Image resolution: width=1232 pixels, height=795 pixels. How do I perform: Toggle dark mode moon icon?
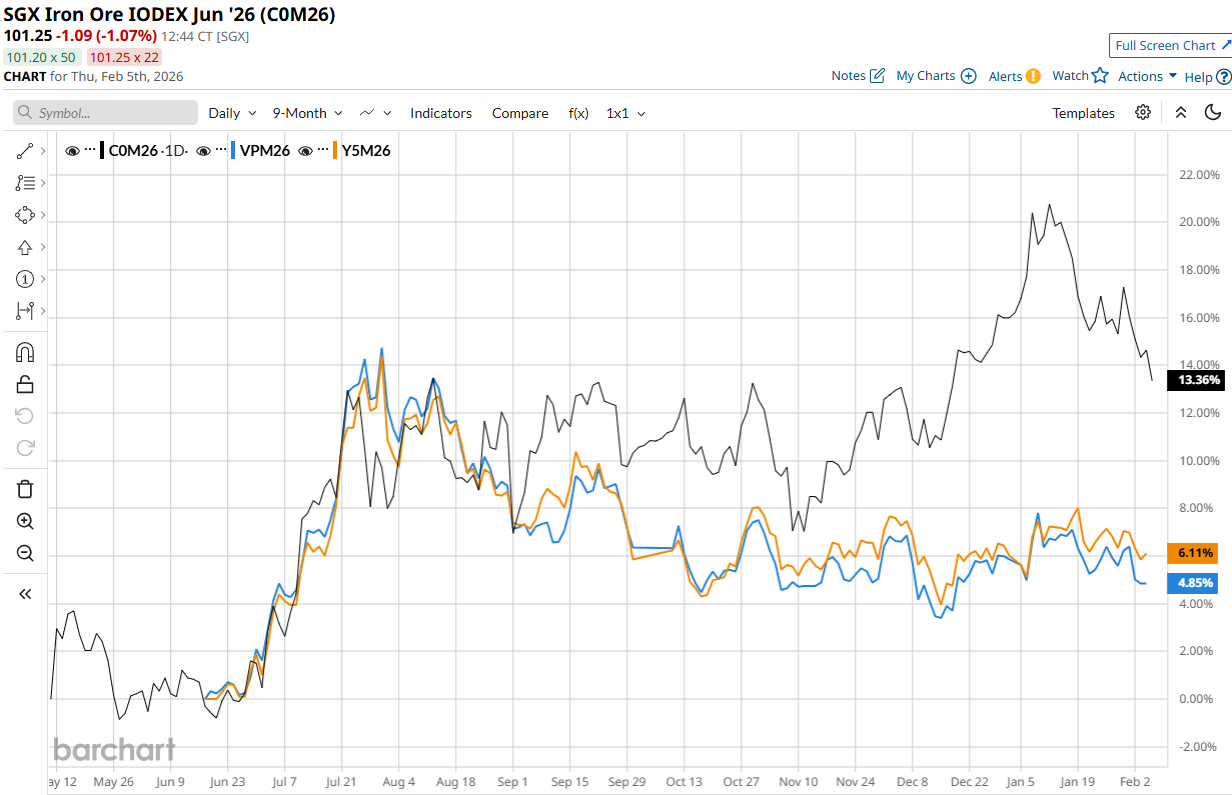pyautogui.click(x=1213, y=113)
